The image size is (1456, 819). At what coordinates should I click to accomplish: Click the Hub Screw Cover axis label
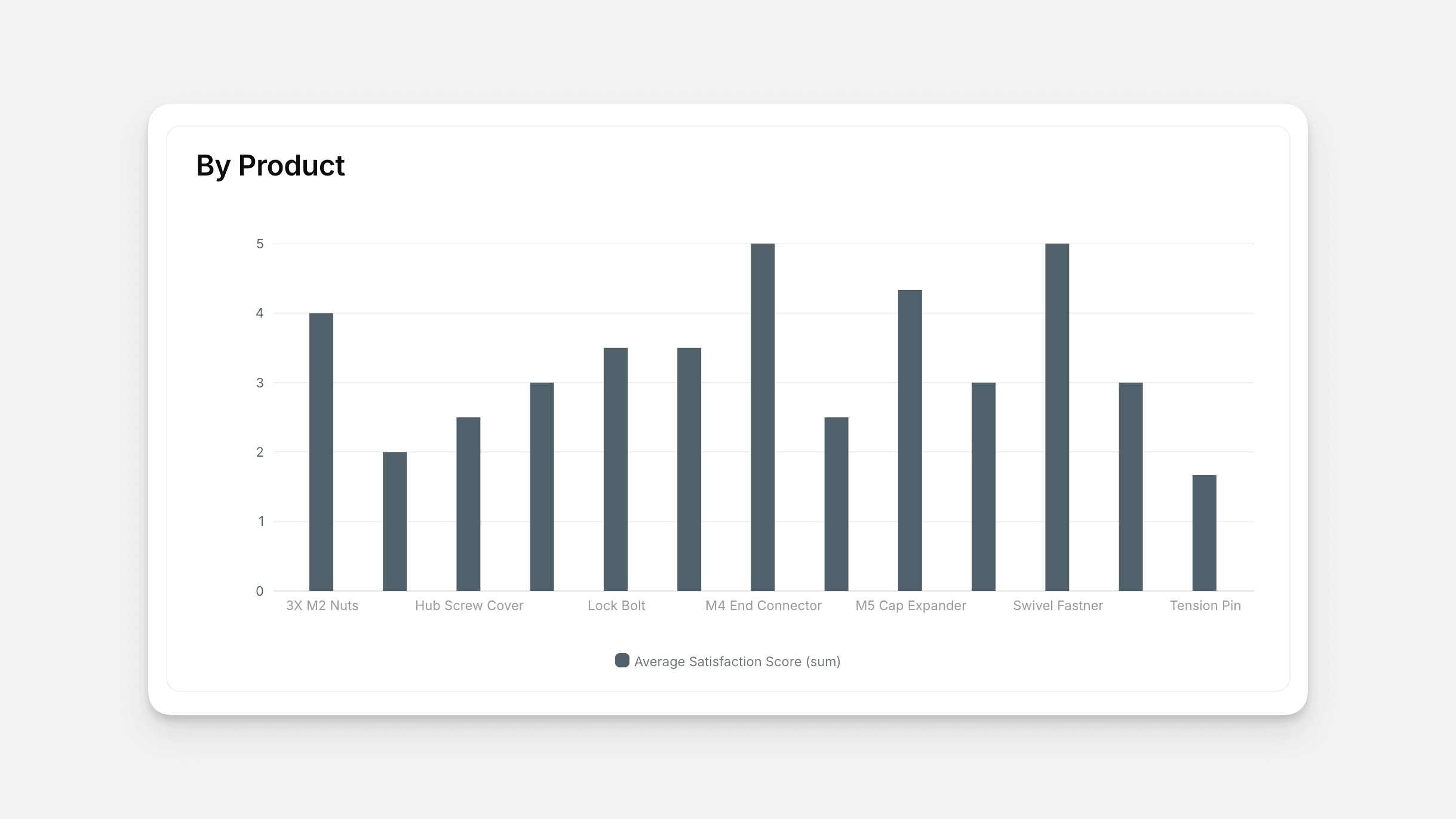pyautogui.click(x=469, y=605)
